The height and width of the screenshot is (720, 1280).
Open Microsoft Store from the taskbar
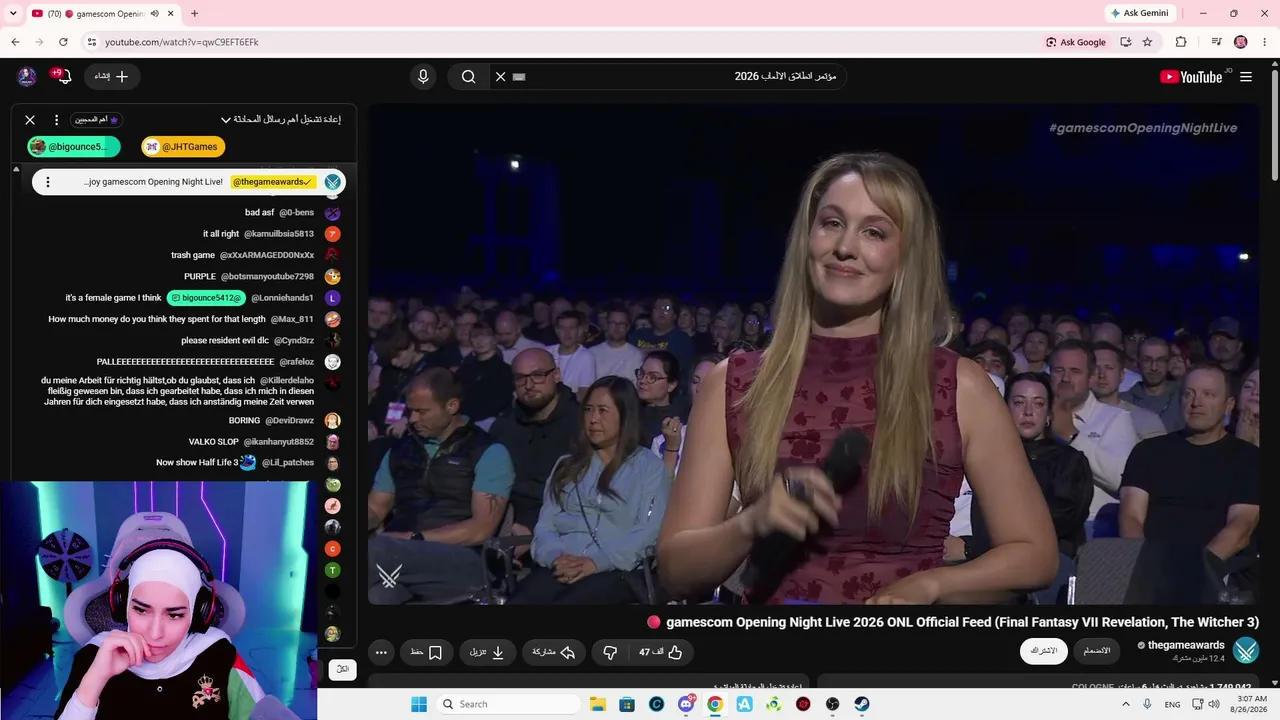point(627,704)
